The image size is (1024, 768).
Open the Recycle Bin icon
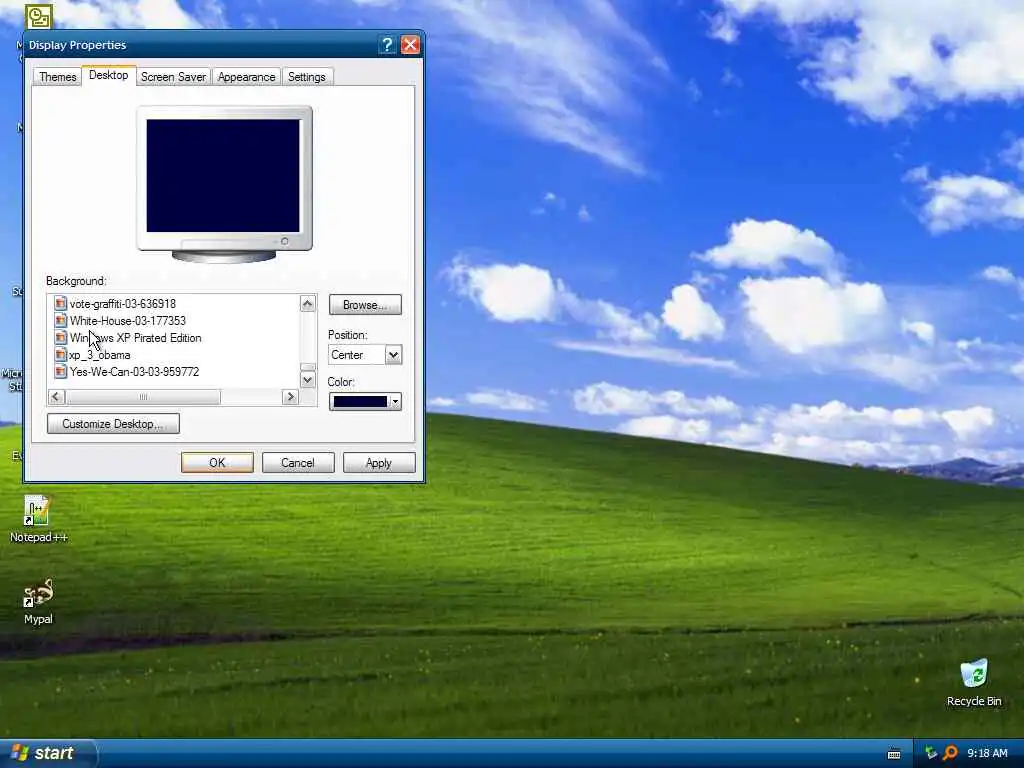pos(974,683)
